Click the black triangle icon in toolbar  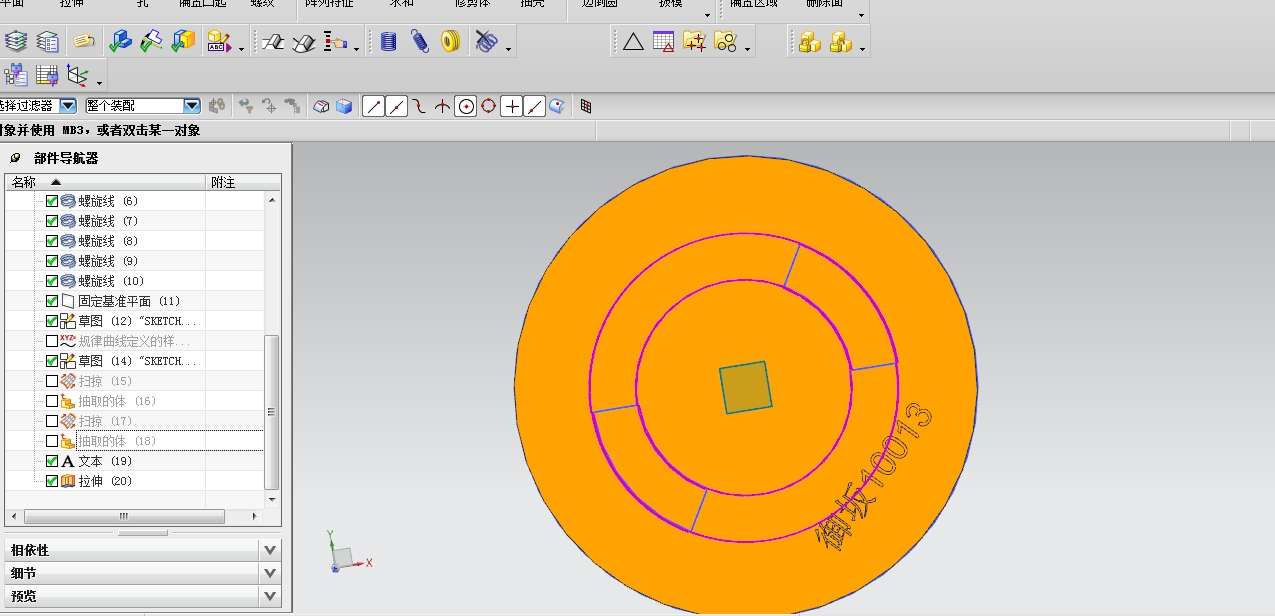(633, 42)
